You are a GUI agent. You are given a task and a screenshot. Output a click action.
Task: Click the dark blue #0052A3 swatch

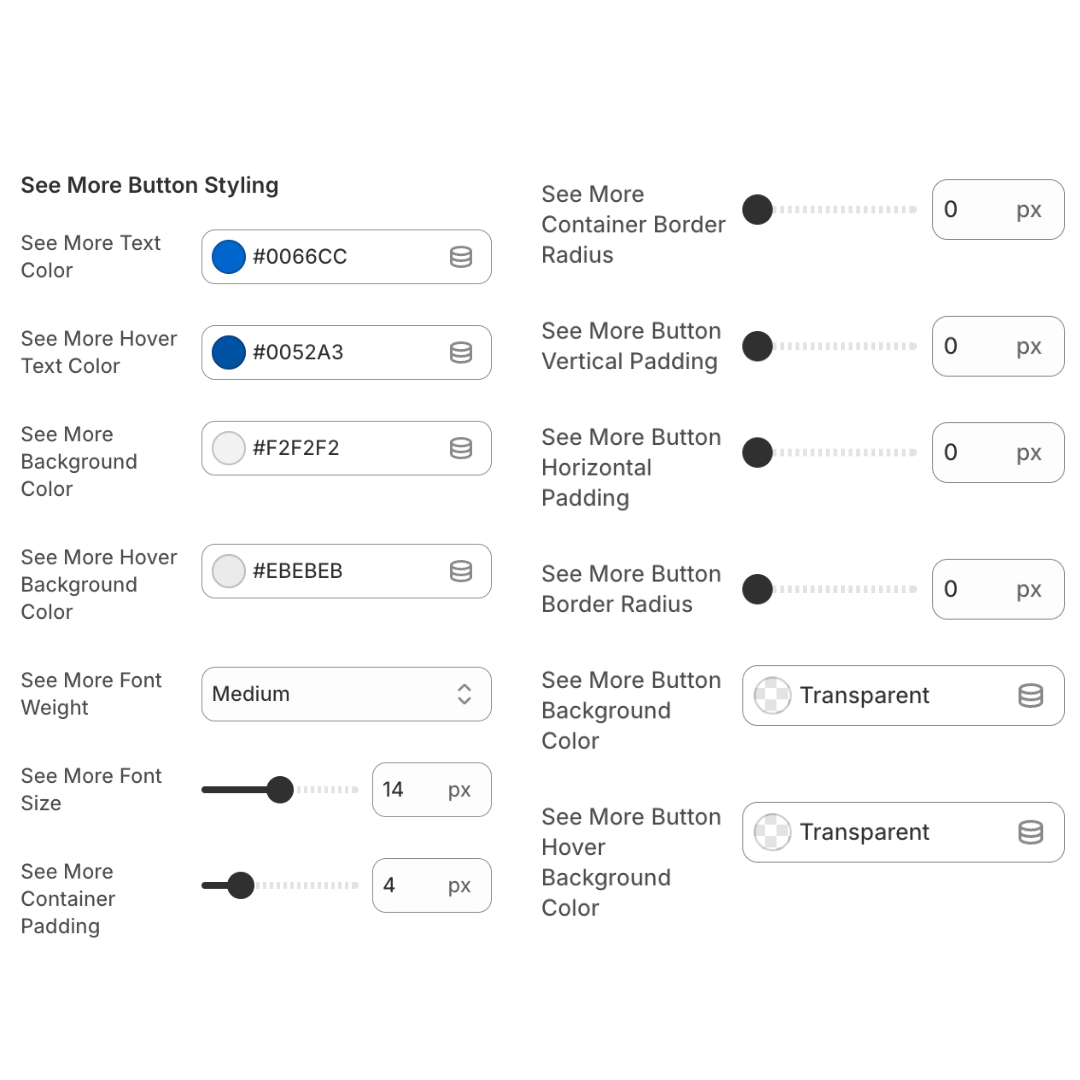click(229, 353)
